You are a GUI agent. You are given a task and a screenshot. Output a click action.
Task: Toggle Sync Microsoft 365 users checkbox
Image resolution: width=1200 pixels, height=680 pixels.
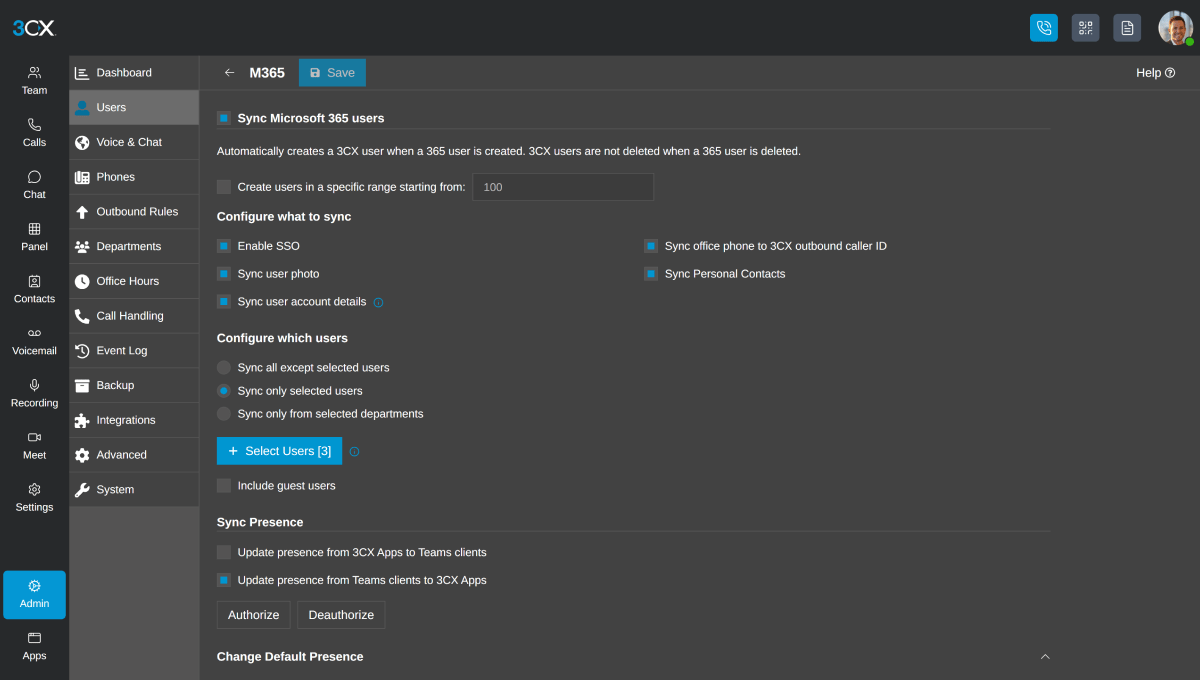(224, 118)
